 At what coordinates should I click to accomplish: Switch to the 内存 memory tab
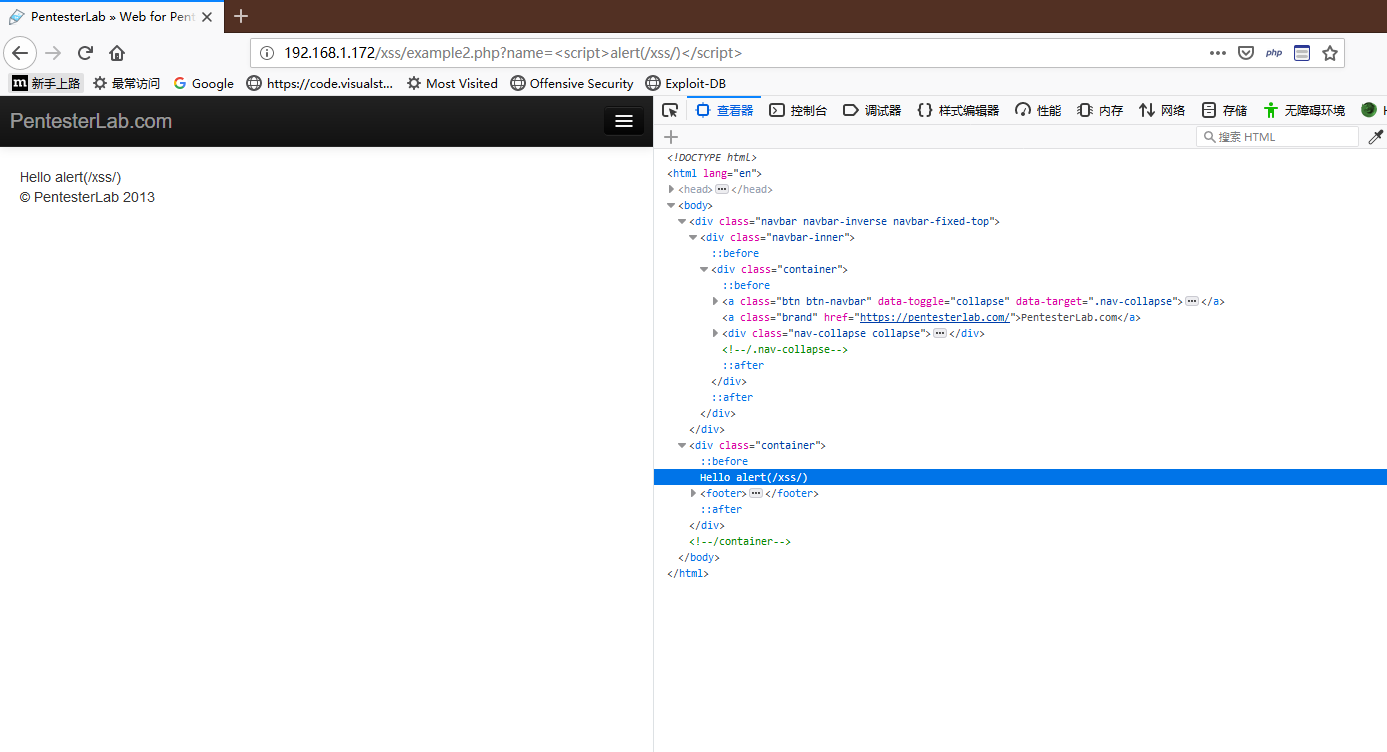coord(1100,110)
